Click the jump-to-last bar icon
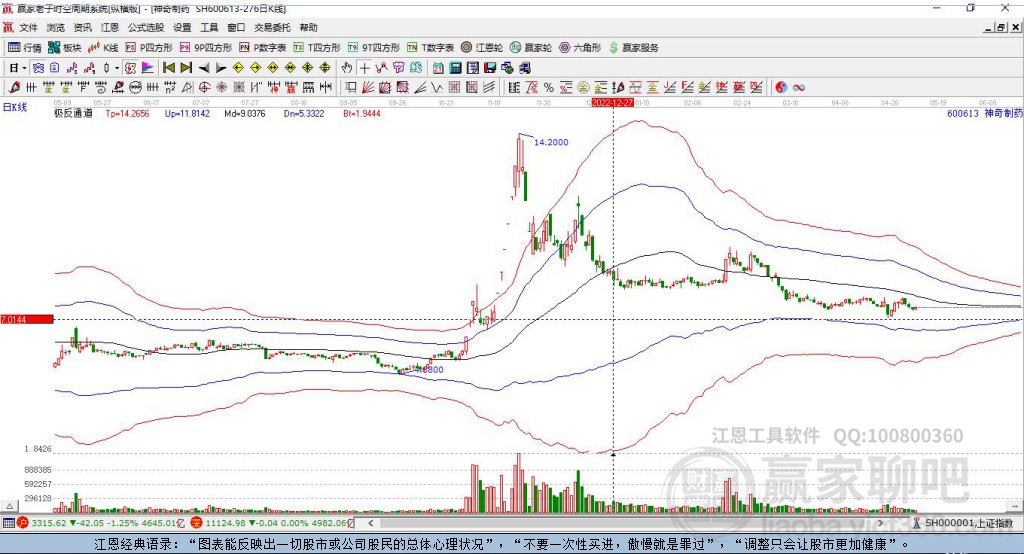This screenshot has width=1024, height=554. 186,68
